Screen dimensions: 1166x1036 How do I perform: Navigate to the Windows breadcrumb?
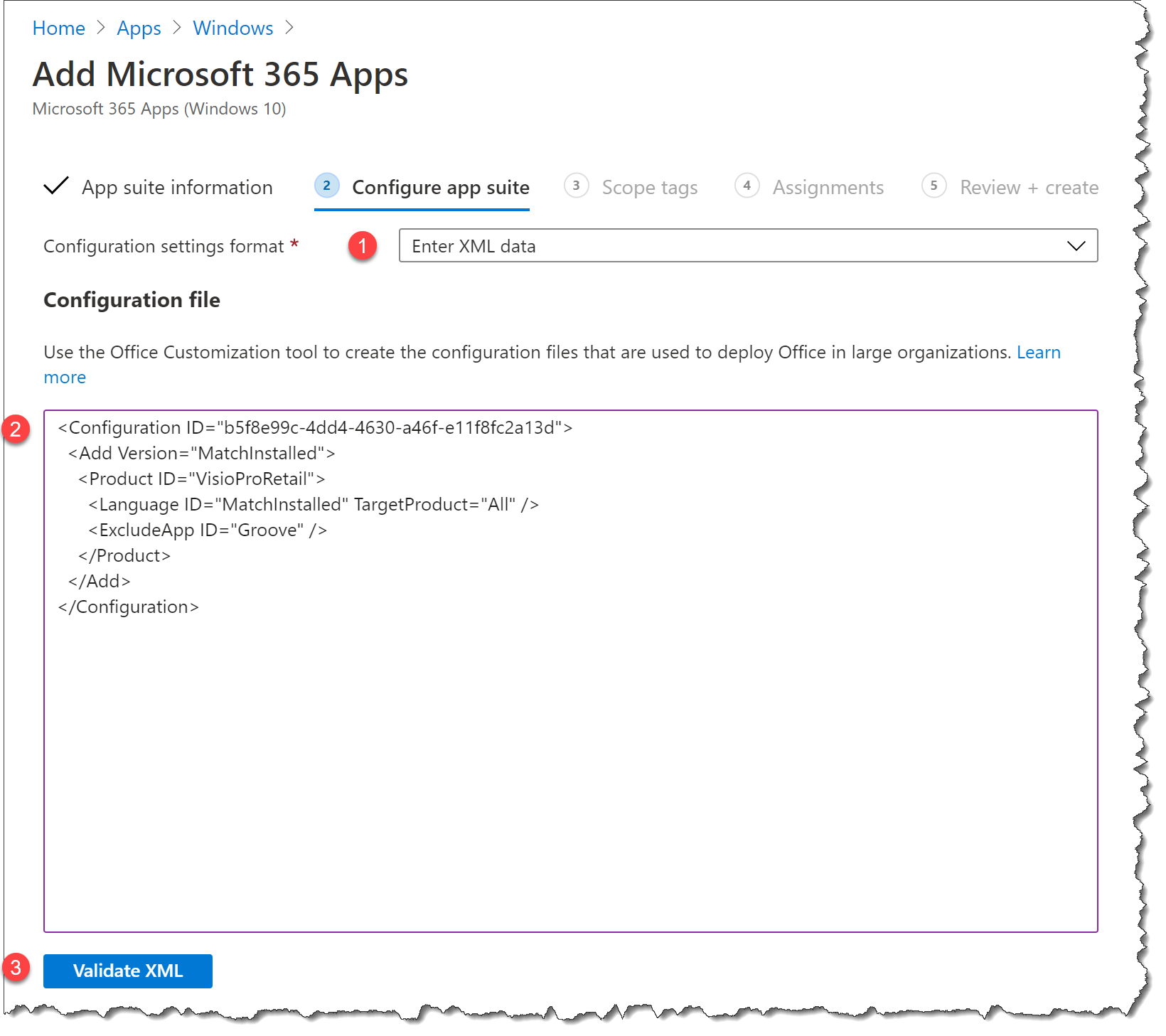coord(232,28)
